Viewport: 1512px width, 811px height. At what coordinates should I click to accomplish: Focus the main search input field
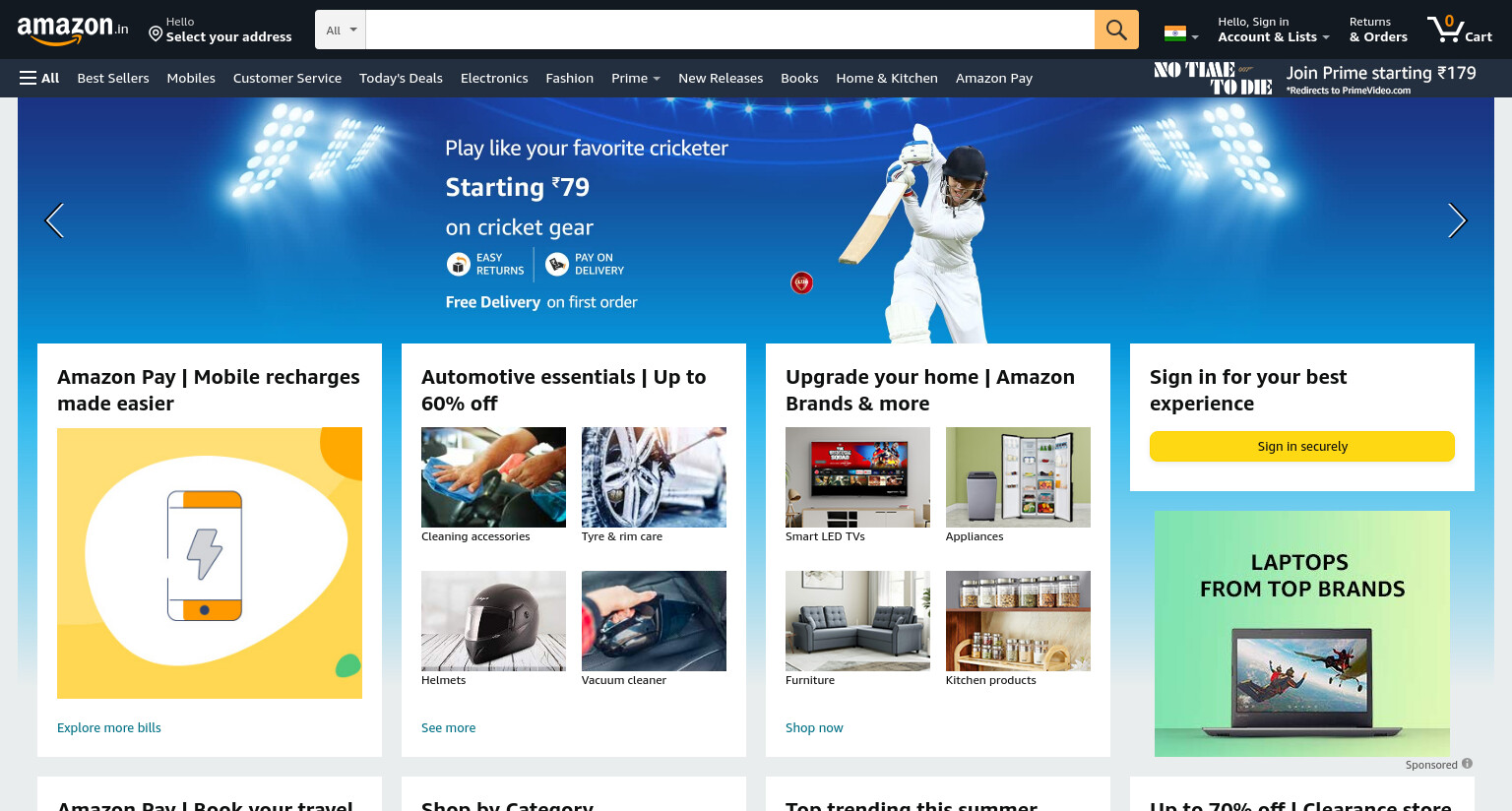(729, 30)
